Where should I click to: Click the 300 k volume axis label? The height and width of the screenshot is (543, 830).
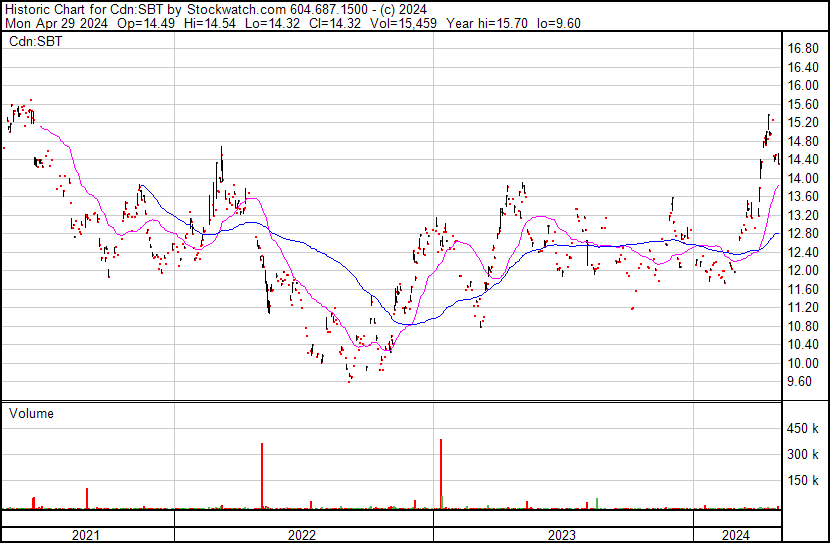tap(803, 454)
